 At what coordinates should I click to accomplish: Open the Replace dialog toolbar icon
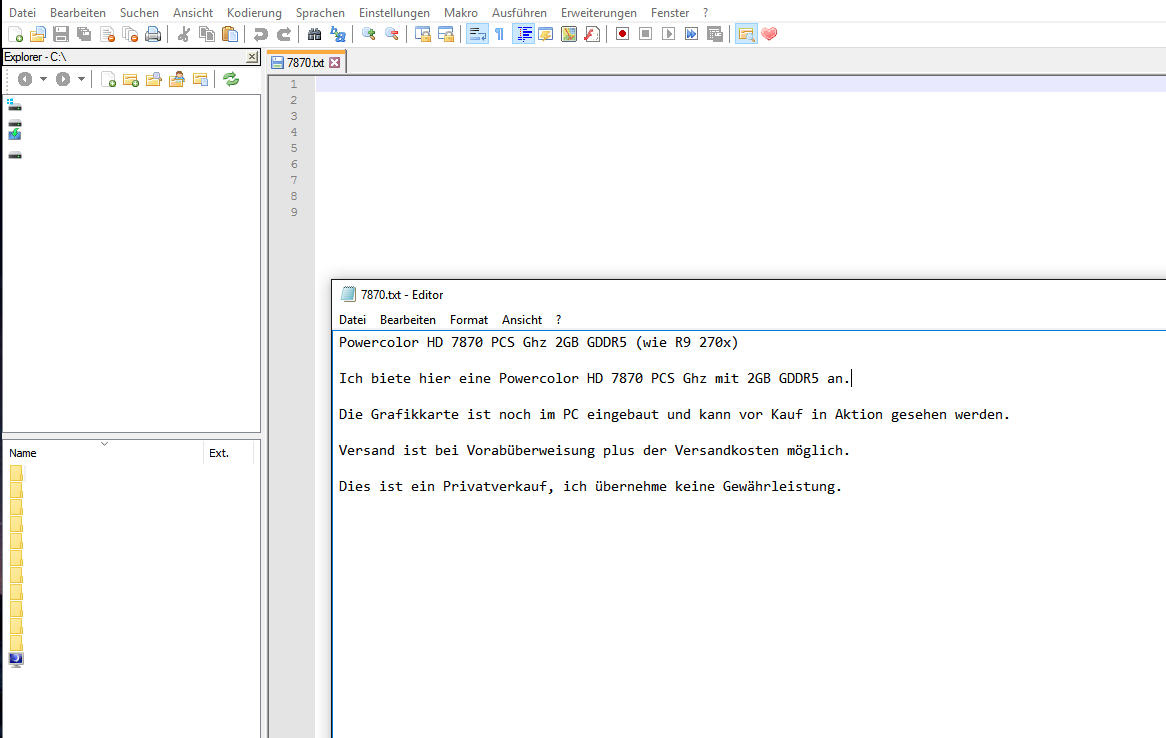click(338, 34)
